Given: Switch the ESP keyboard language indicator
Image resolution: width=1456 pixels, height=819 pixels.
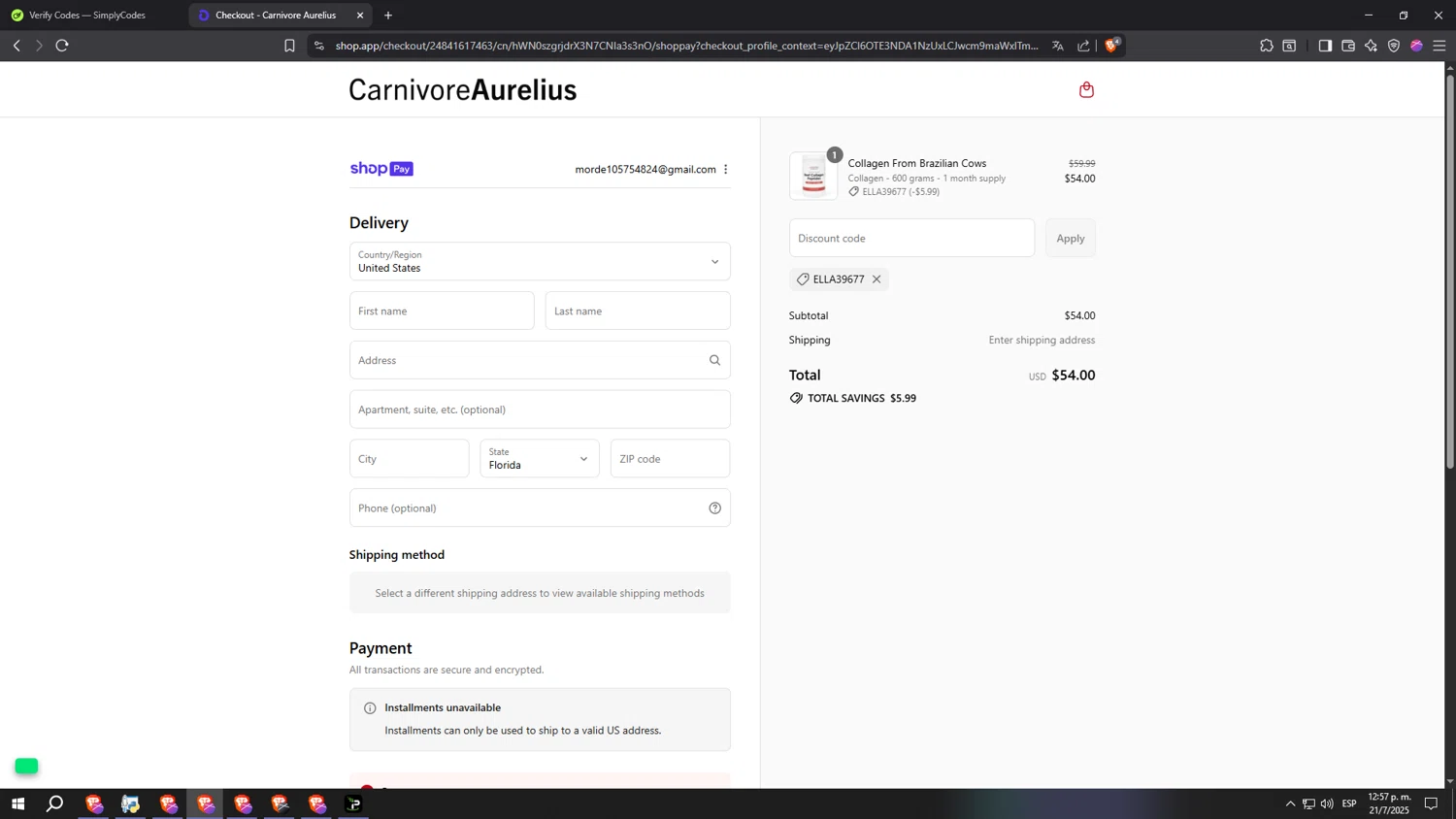Looking at the screenshot, I should [1349, 803].
